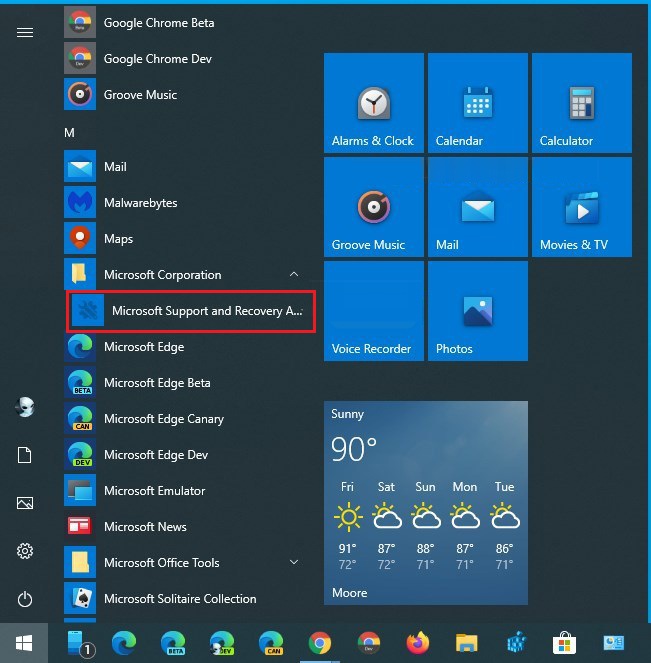Image resolution: width=651 pixels, height=663 pixels.
Task: Open Microsoft Edge Canary from app list
Action: point(186,419)
